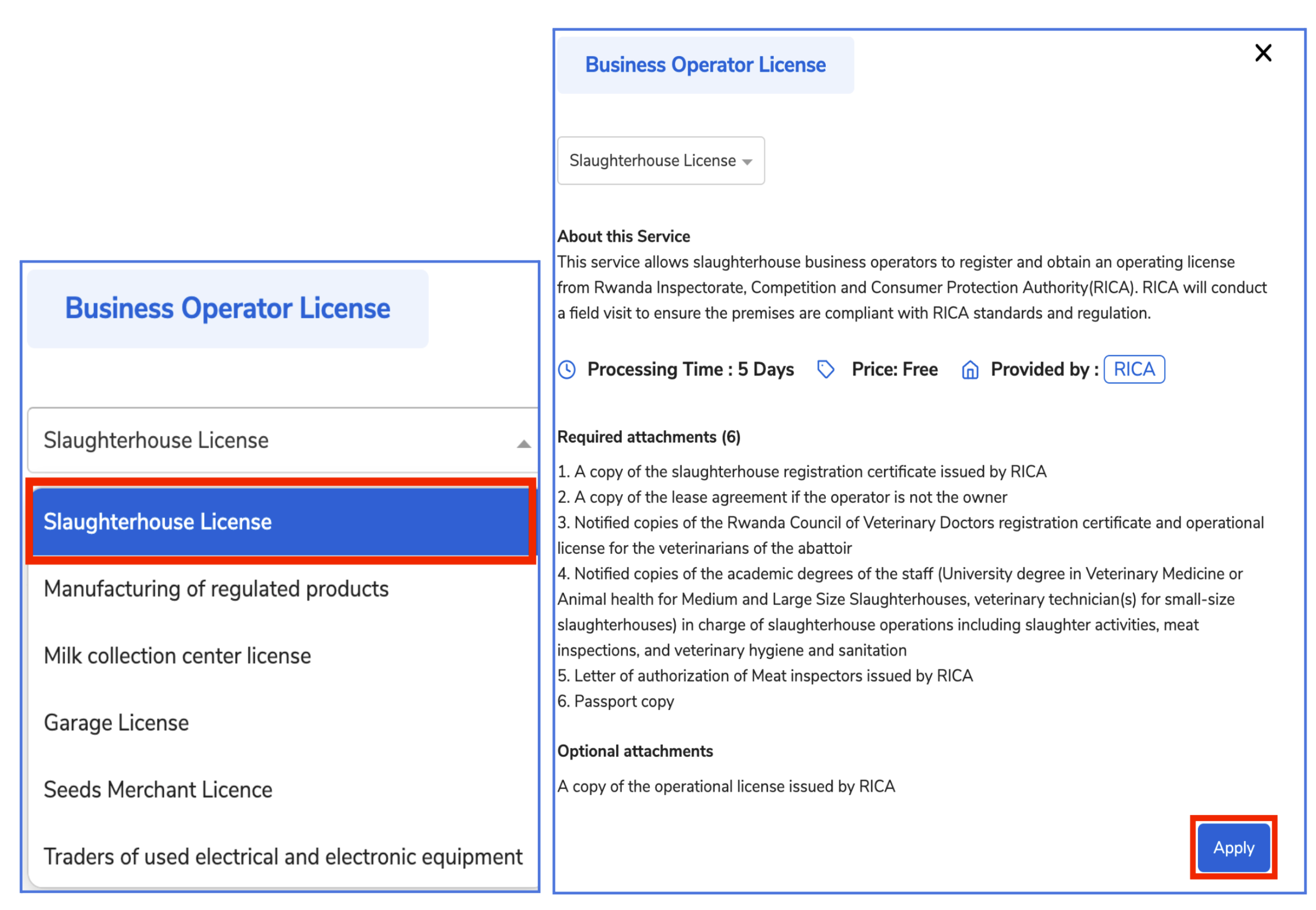Choose Traders of used electrical equipment
Screen dimensions: 1316x910
283,856
